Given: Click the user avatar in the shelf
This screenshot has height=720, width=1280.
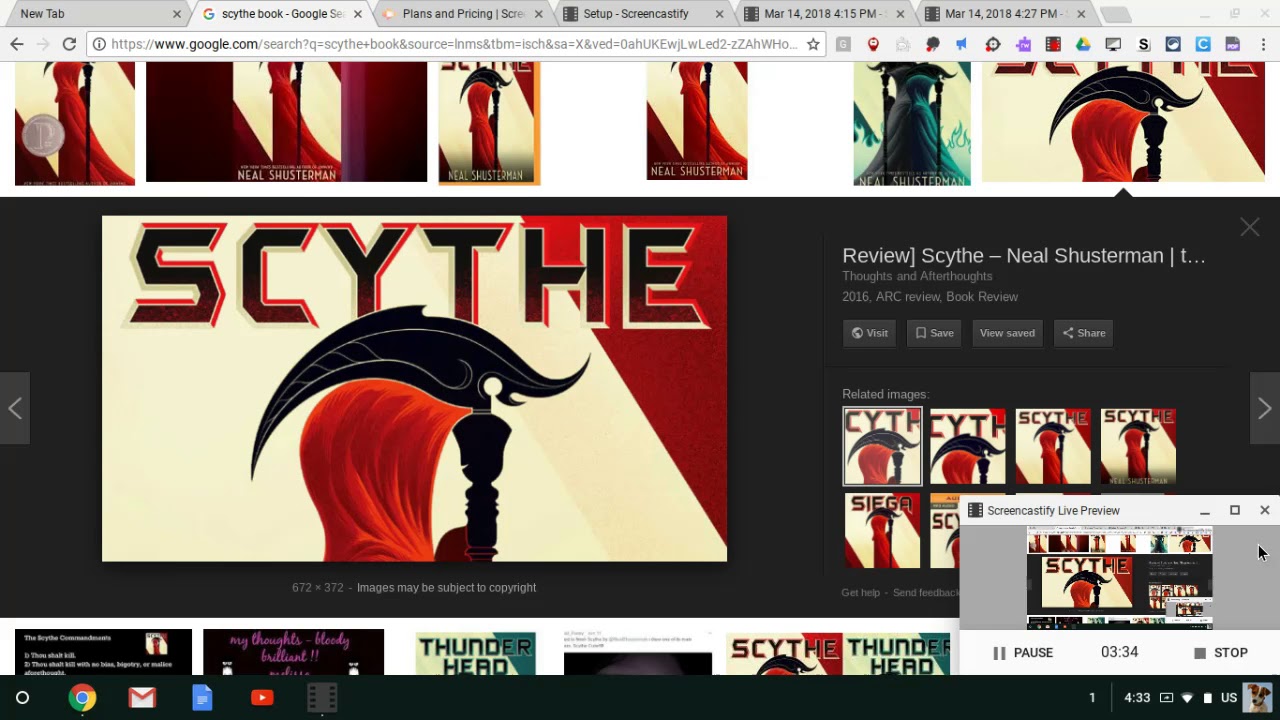Looking at the screenshot, I should (1258, 697).
